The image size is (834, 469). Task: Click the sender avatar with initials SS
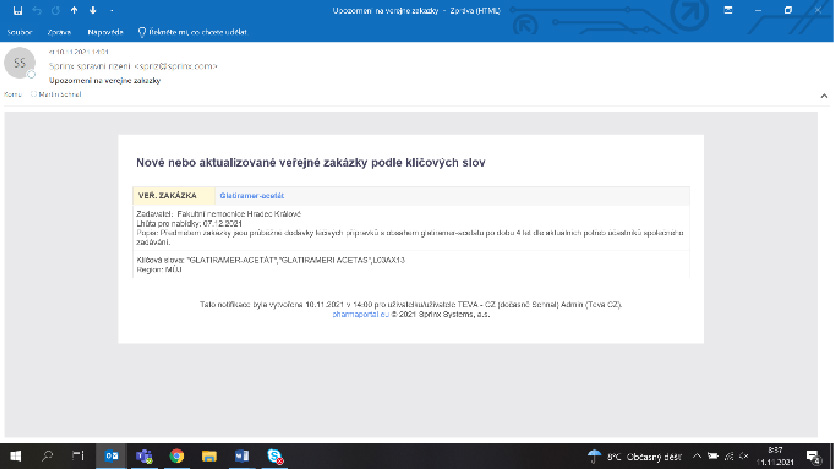(x=20, y=63)
